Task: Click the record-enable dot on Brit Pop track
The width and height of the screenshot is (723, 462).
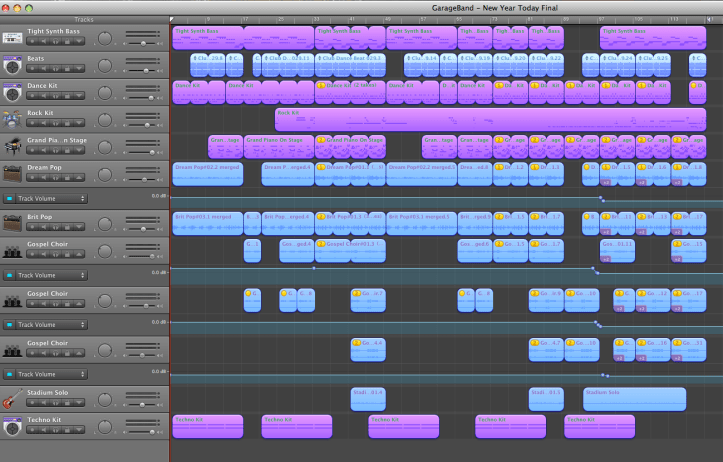Action: coord(32,227)
